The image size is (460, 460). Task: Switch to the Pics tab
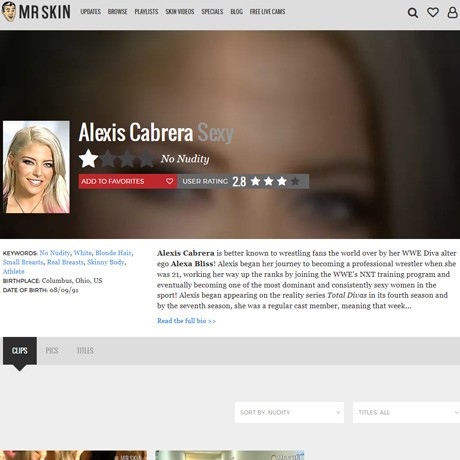click(52, 351)
